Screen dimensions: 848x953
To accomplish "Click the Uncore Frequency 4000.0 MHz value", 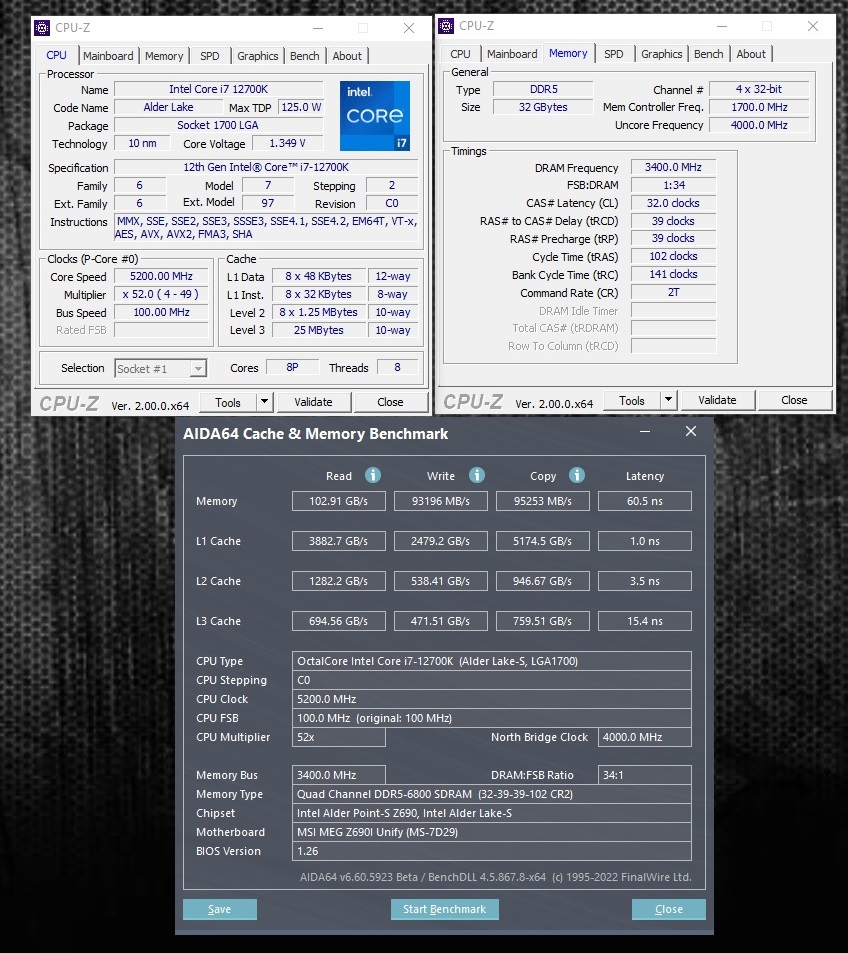I will (759, 125).
